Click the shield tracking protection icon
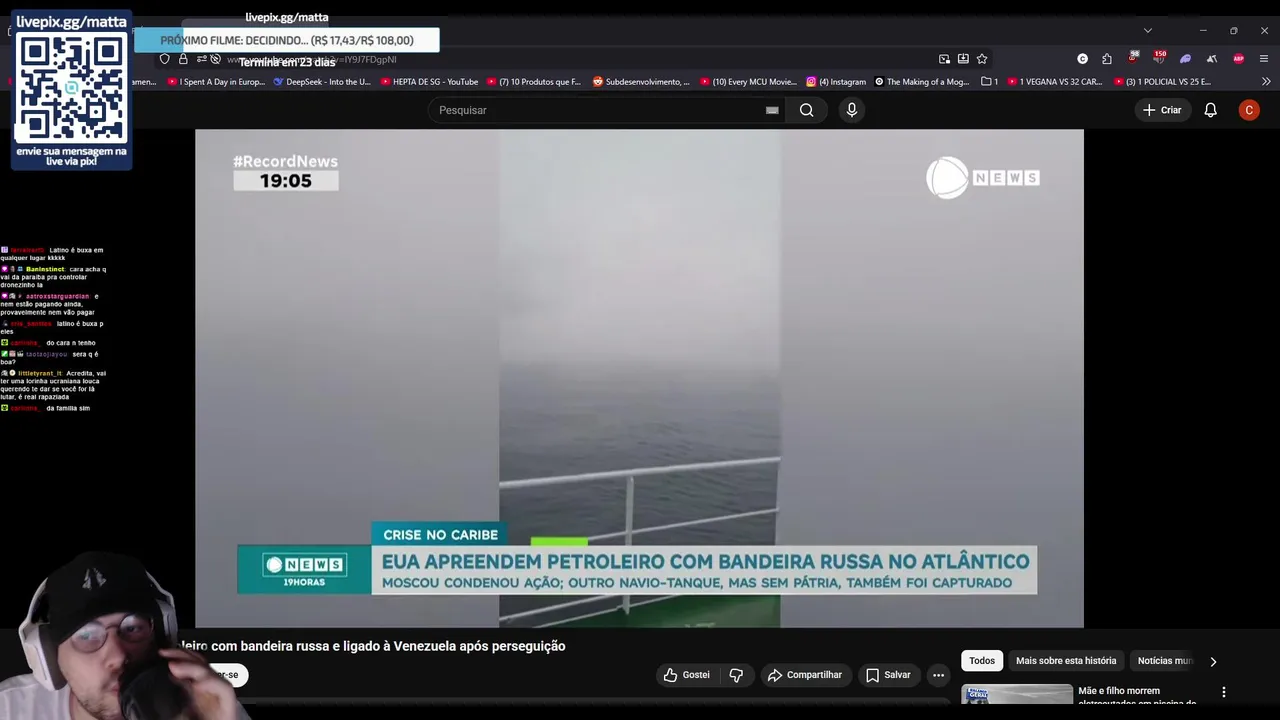The height and width of the screenshot is (720, 1280). [x=165, y=59]
